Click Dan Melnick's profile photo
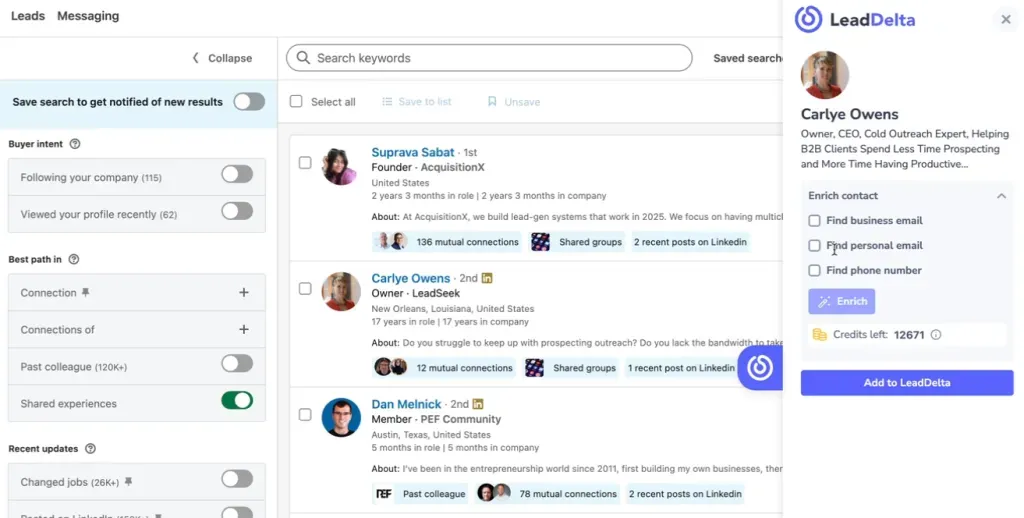Screen dimensions: 1024x518 tap(341, 417)
